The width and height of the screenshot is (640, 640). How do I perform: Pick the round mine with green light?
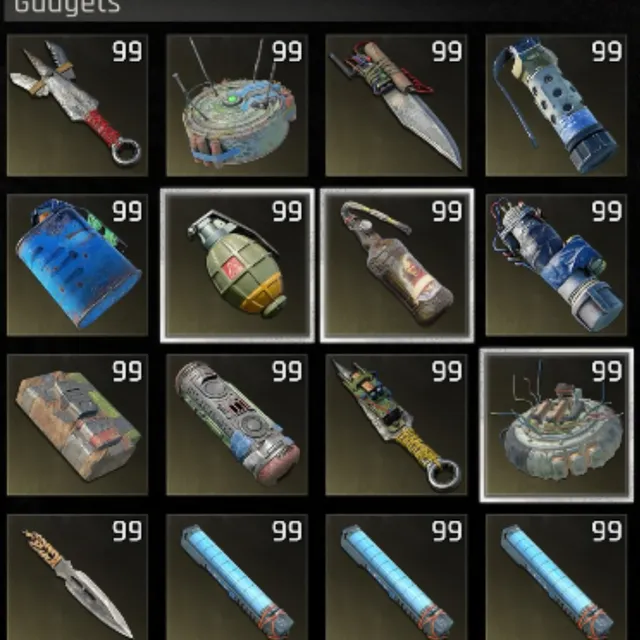(x=237, y=105)
